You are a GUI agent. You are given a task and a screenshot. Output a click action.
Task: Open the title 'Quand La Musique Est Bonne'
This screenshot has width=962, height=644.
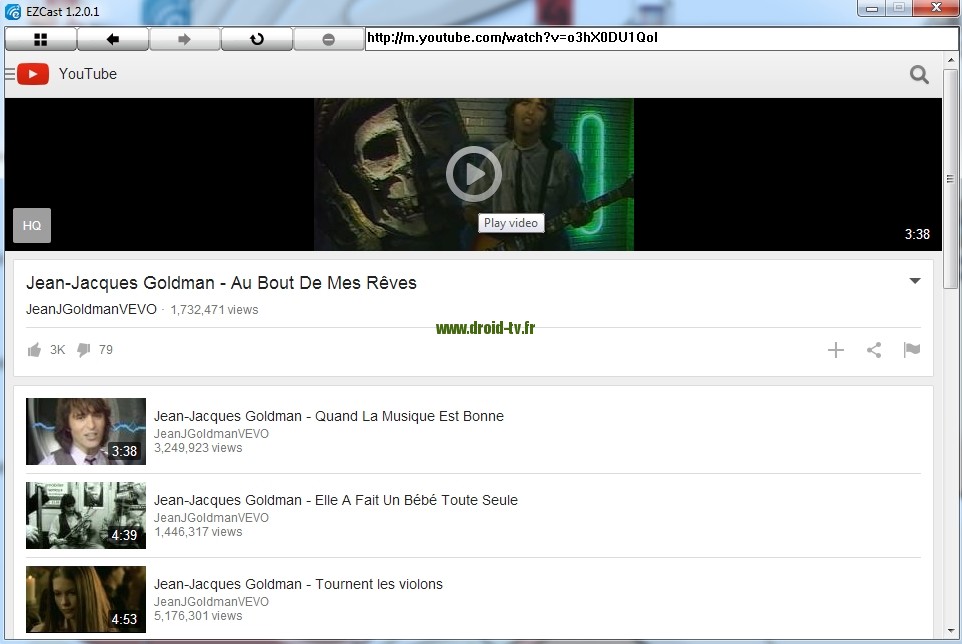[x=329, y=416]
